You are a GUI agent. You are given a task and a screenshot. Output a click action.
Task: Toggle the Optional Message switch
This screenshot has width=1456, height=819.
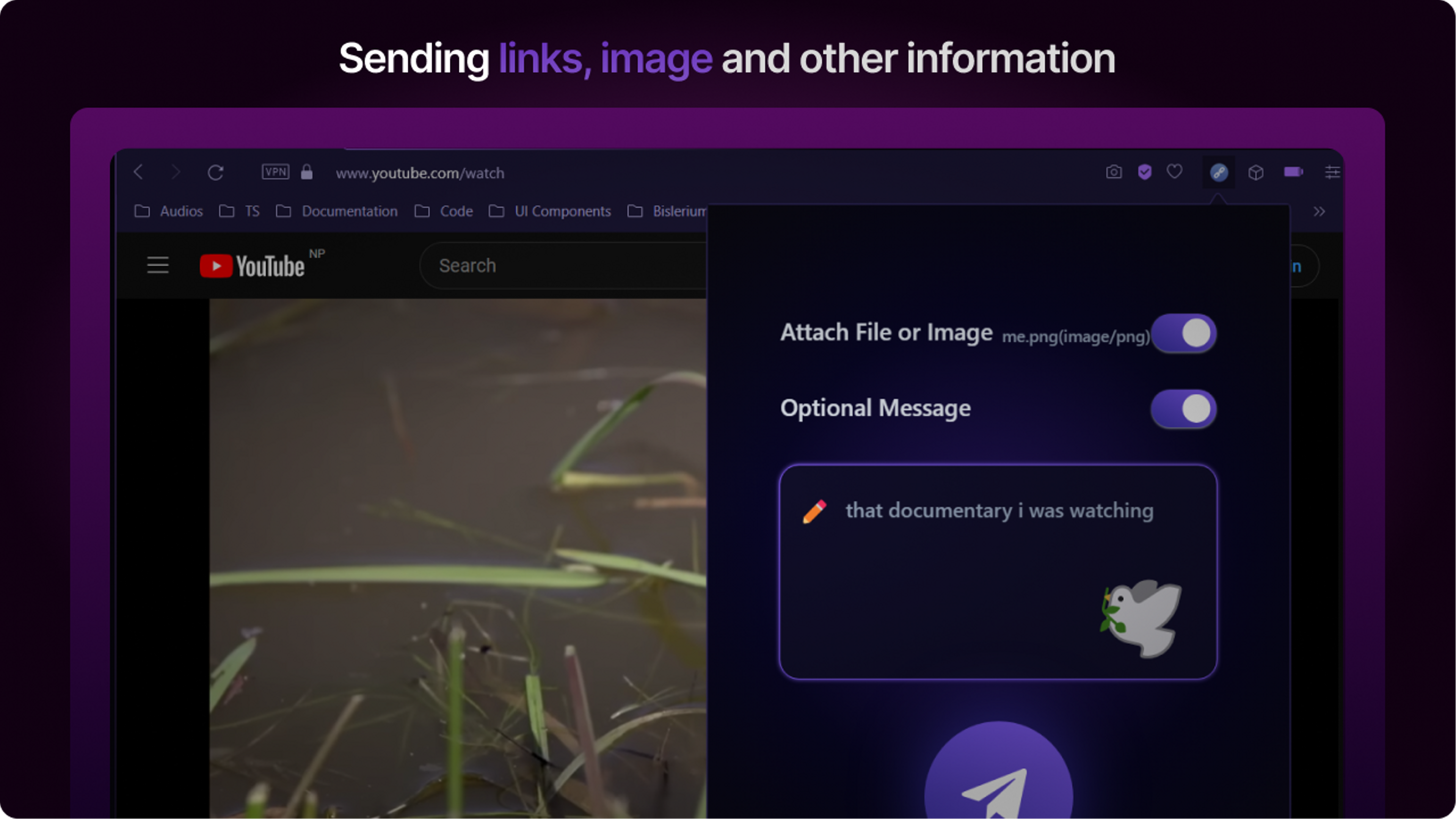coord(1183,409)
